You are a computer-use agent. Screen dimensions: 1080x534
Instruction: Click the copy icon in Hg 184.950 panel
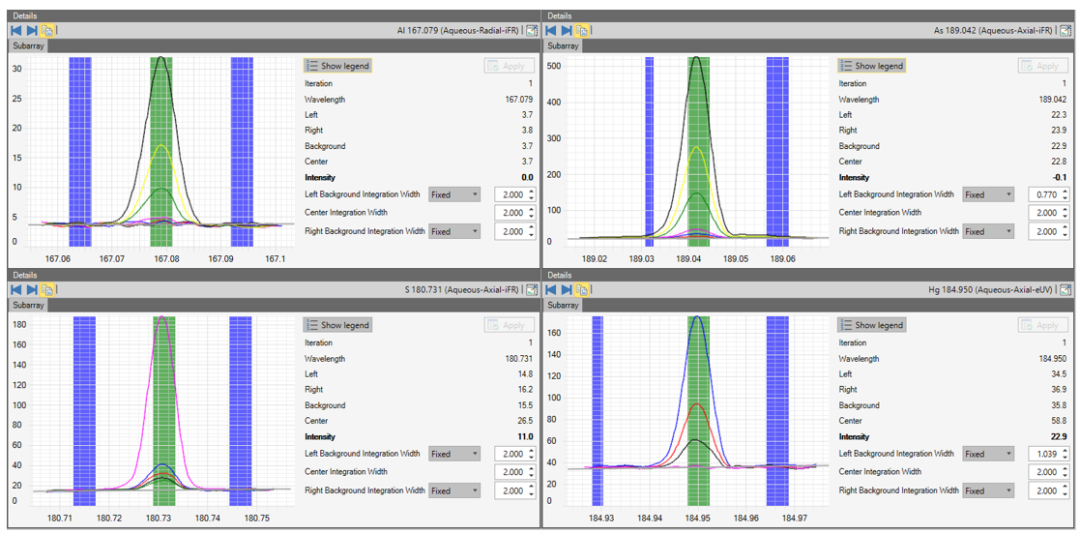(581, 290)
